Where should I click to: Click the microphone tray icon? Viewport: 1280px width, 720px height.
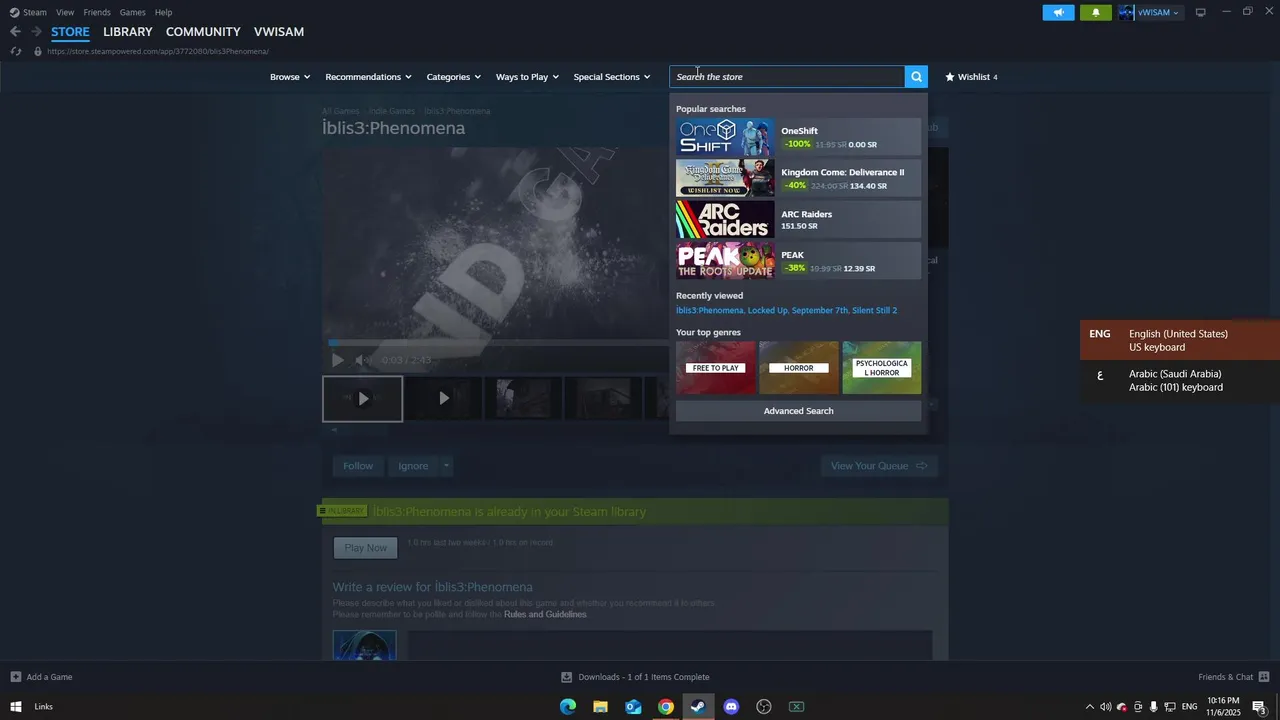point(1154,707)
